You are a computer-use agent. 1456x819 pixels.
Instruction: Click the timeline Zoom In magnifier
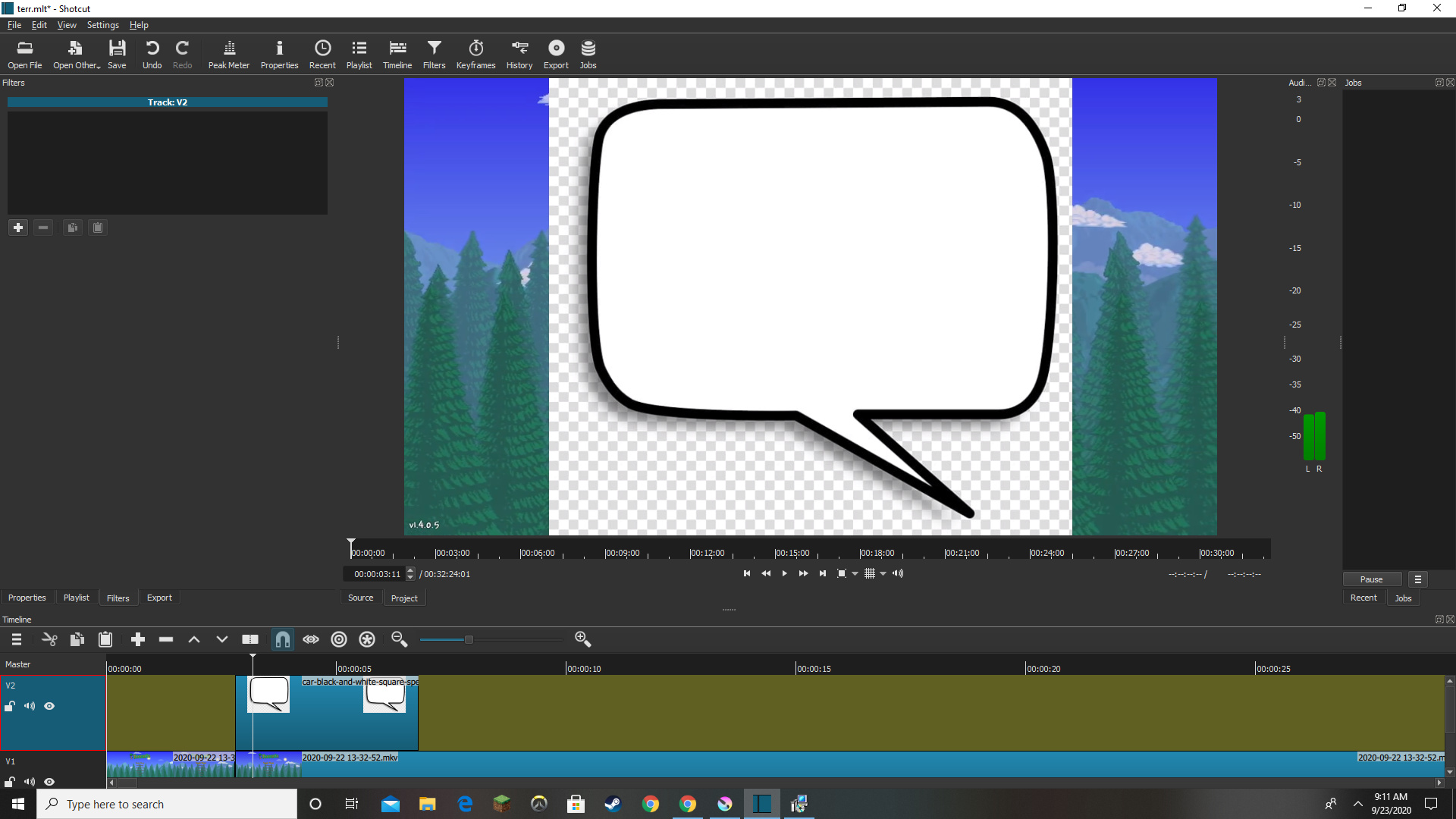click(582, 639)
